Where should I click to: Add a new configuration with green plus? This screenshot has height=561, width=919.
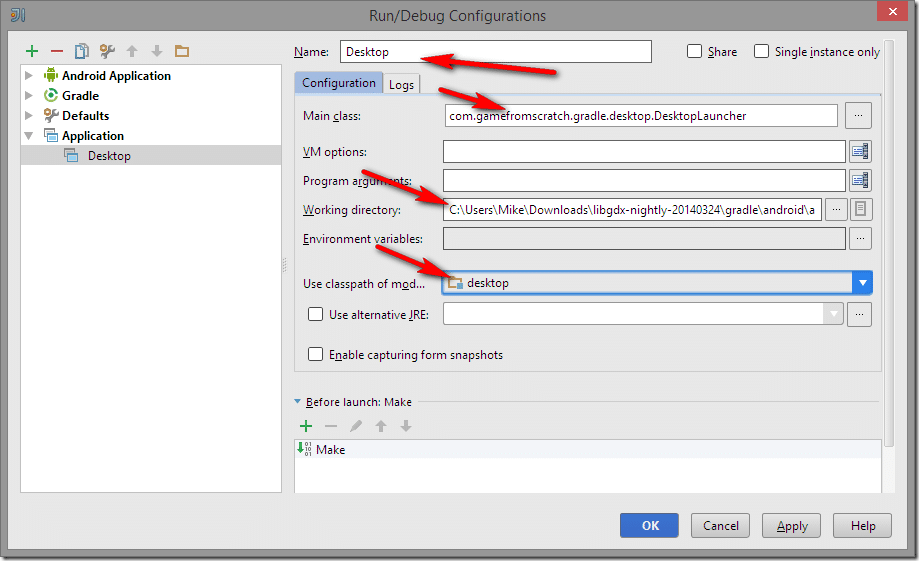click(32, 52)
